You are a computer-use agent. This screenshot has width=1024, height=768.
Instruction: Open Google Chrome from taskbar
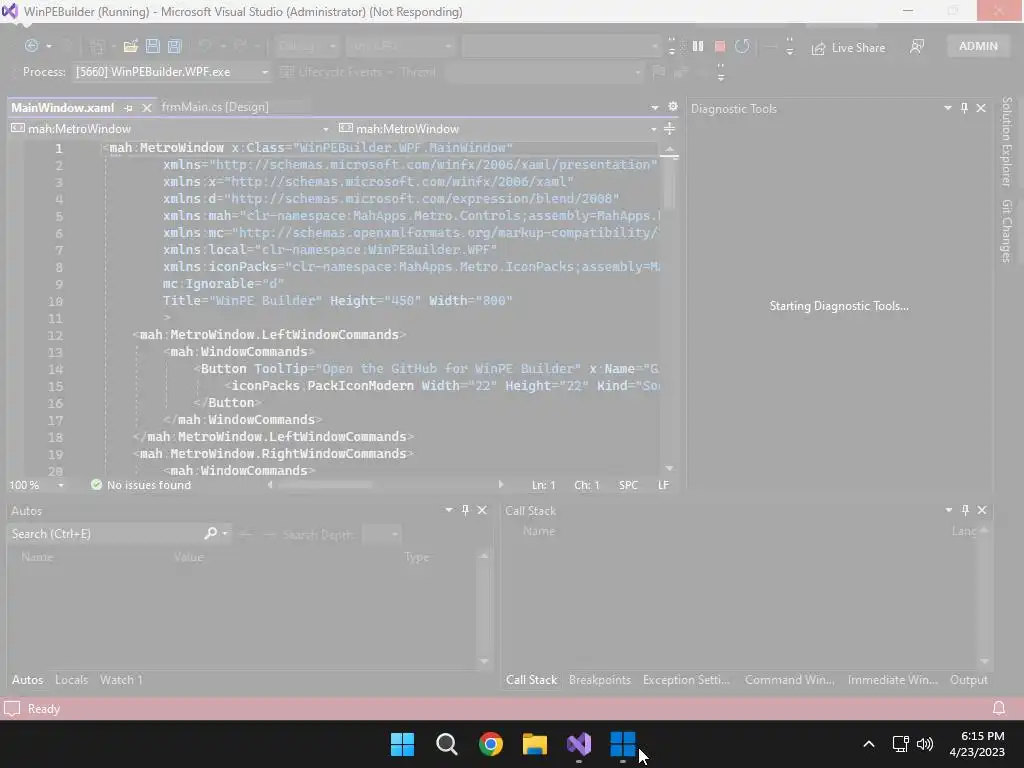pos(490,744)
